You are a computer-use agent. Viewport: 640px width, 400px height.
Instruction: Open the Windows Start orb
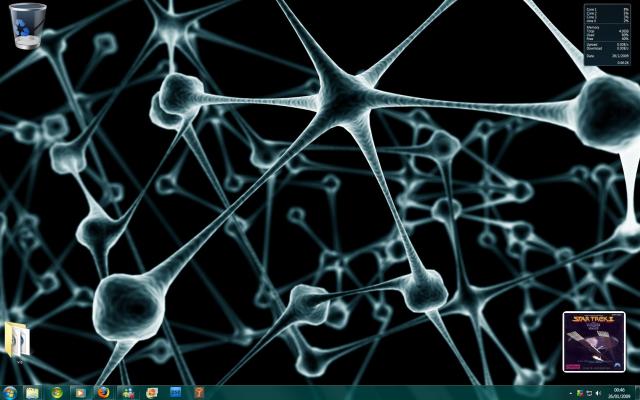pyautogui.click(x=9, y=393)
